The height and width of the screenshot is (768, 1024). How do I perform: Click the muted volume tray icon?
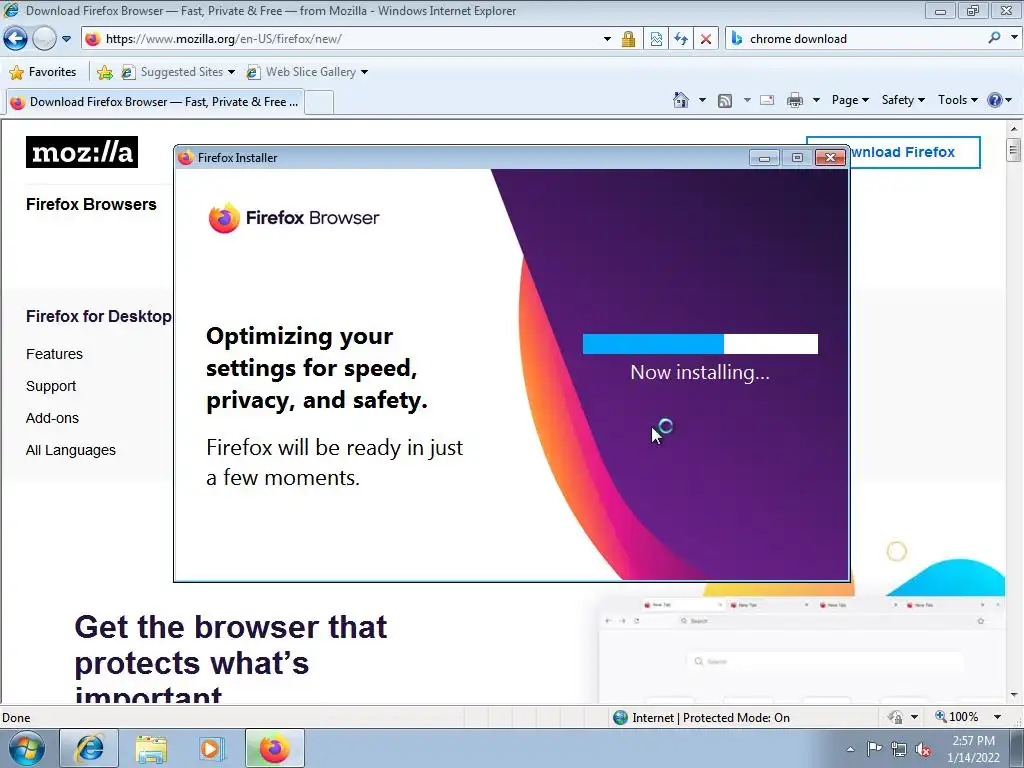pos(923,750)
